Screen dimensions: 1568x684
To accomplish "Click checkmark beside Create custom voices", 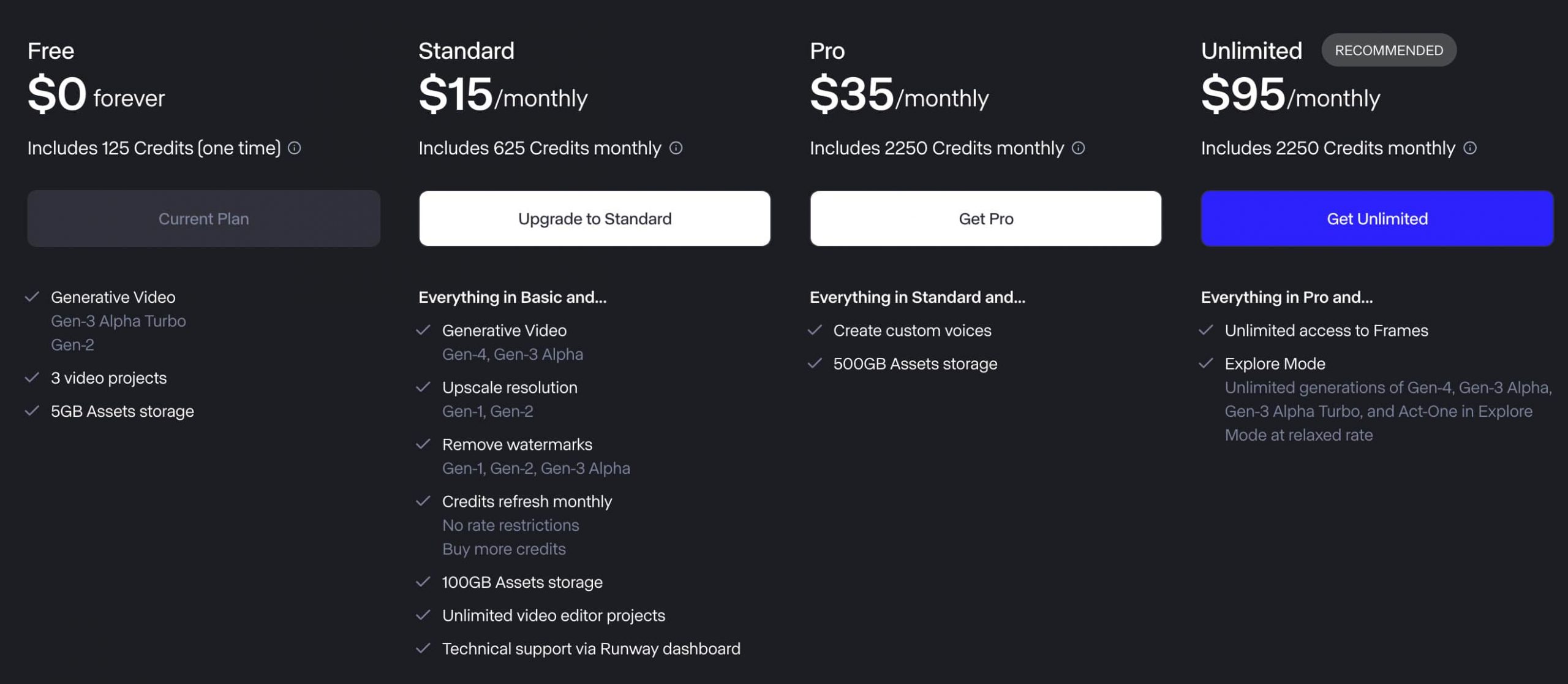I will pyautogui.click(x=815, y=330).
